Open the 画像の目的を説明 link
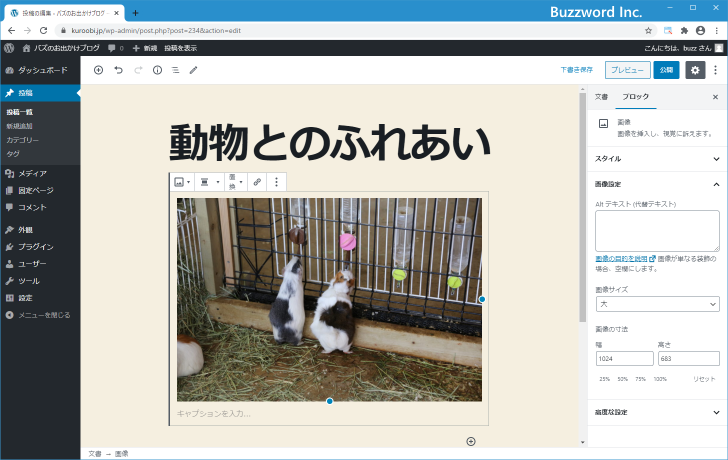This screenshot has height=460, width=728. (x=625, y=259)
